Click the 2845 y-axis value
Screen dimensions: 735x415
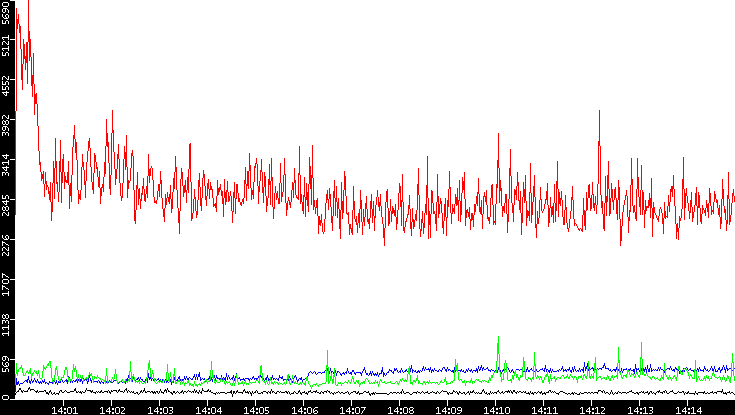tap(5, 206)
